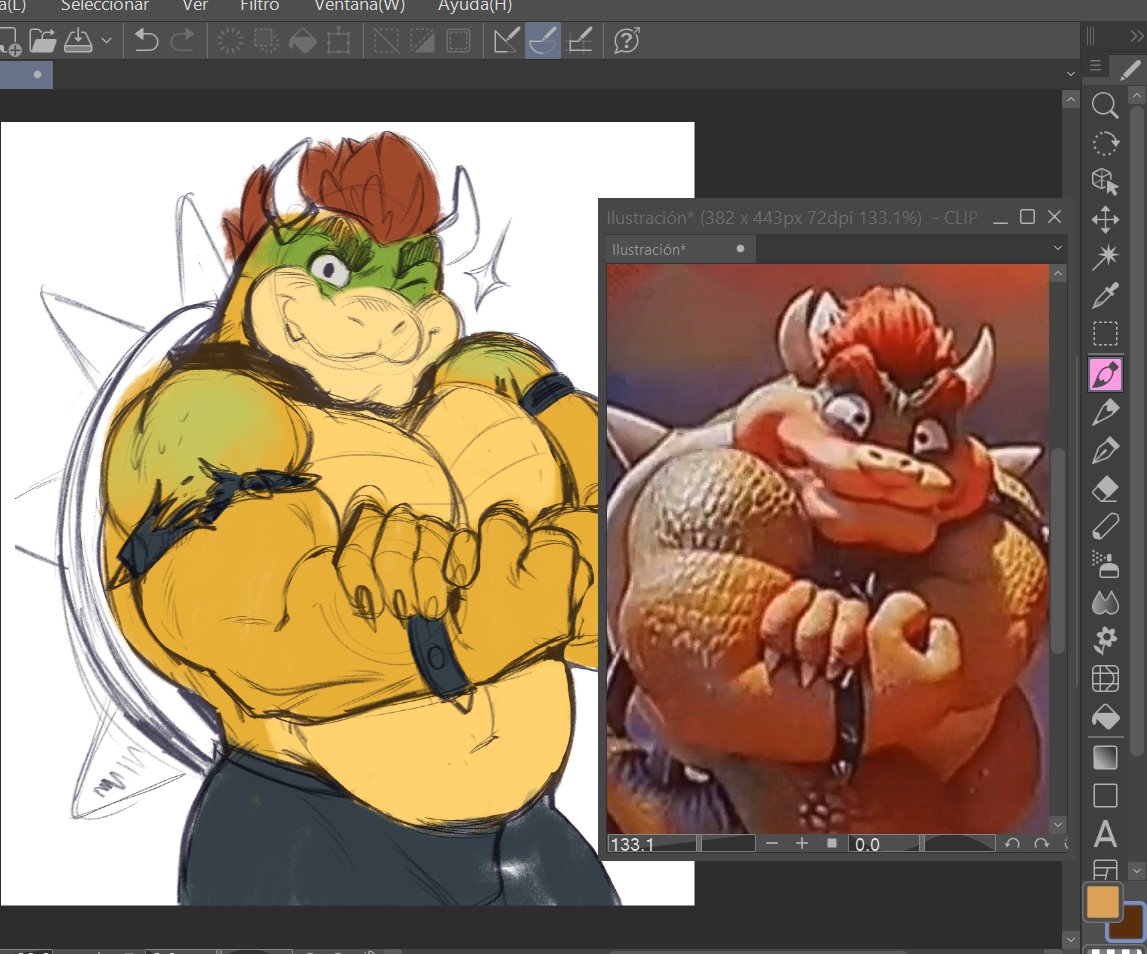Redo the undone action

(182, 41)
